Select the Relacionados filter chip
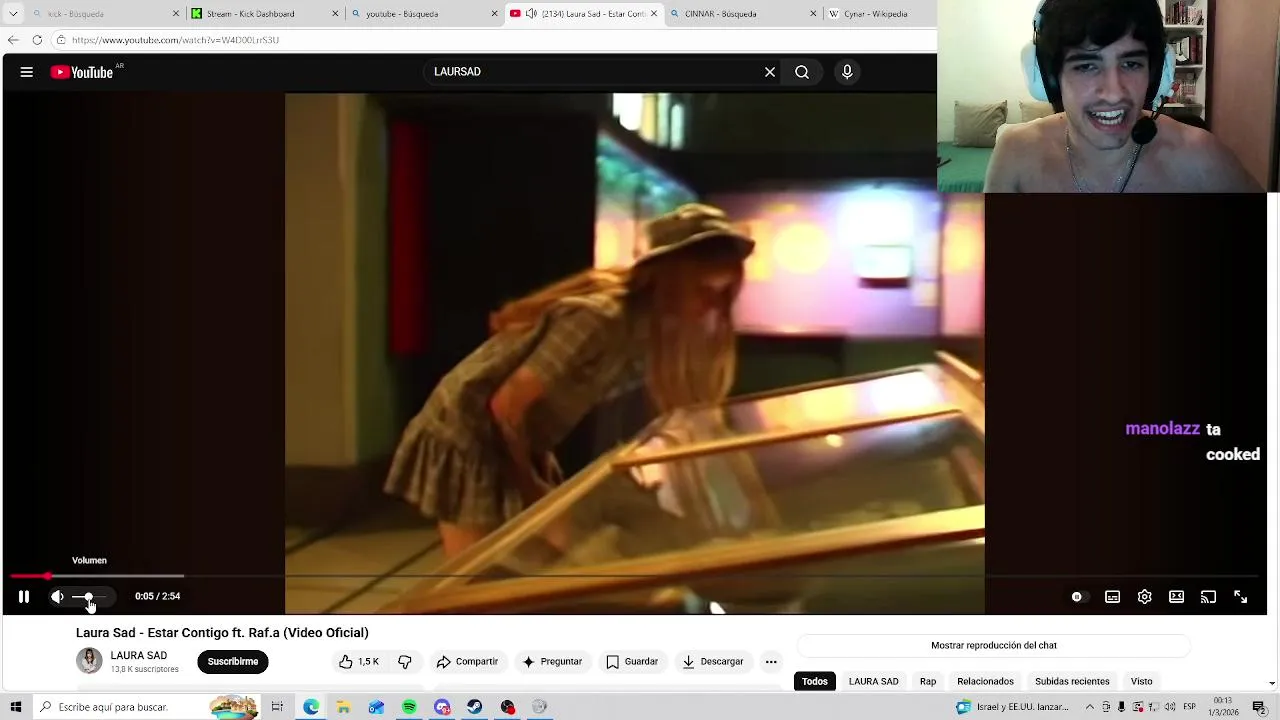 coord(985,681)
